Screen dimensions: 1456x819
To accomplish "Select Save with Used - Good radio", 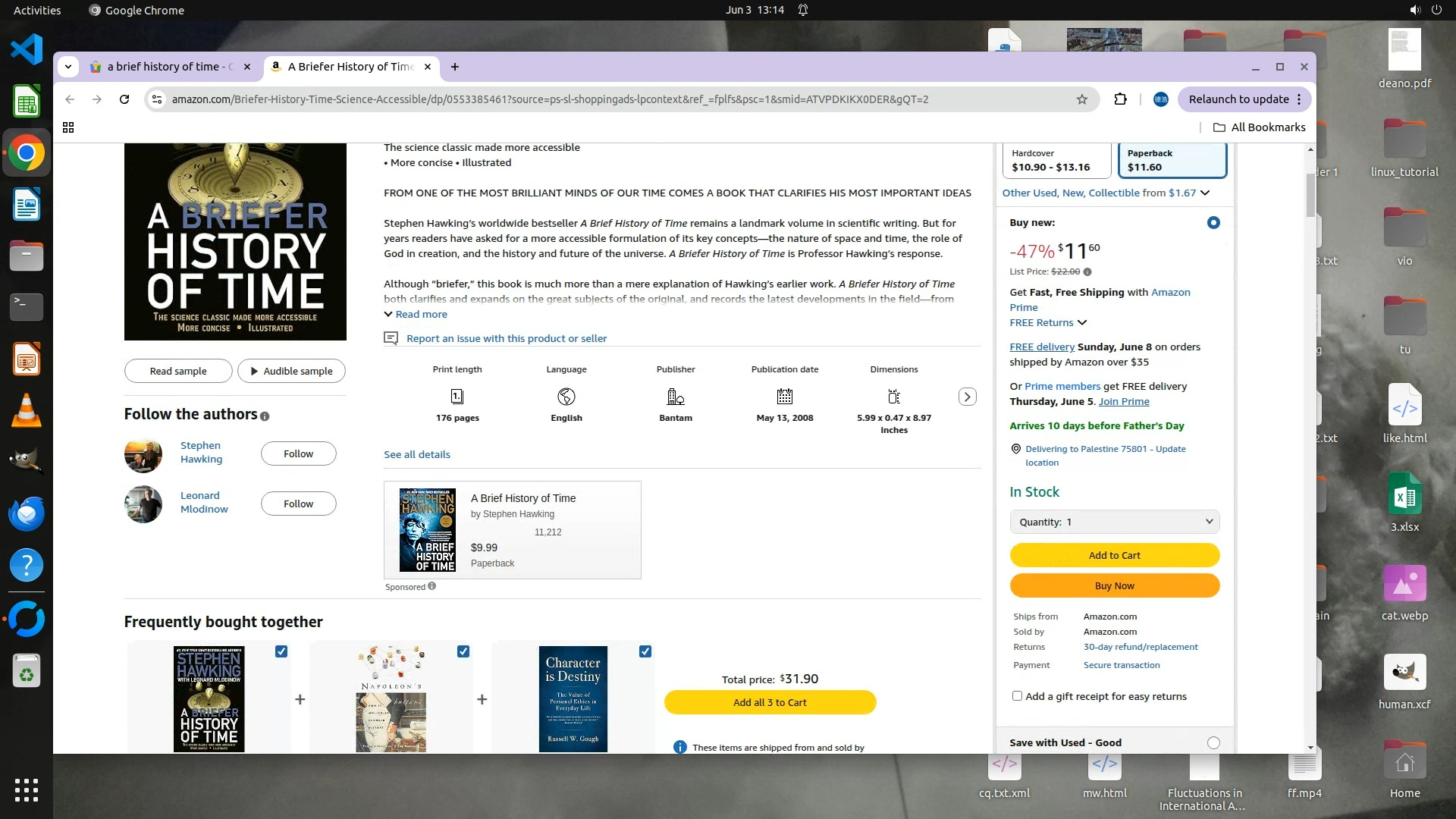I will [x=1213, y=742].
